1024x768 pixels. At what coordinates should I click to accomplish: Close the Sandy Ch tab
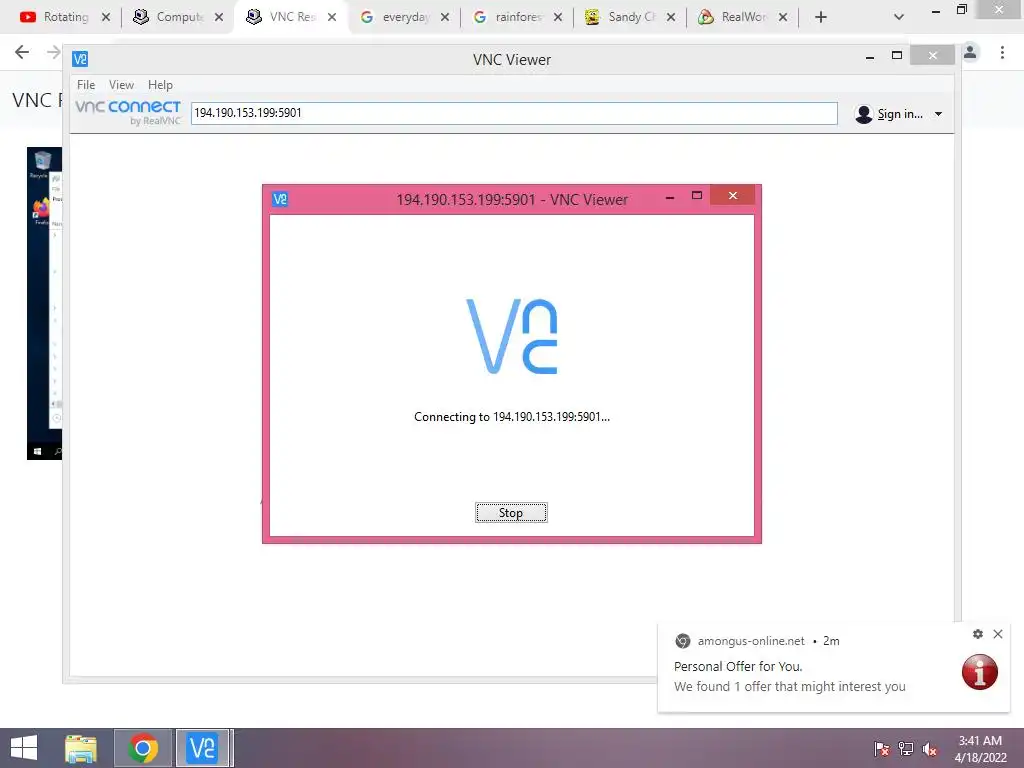coord(671,17)
